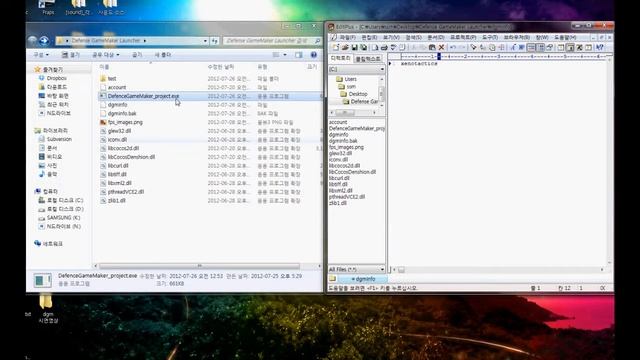This screenshot has height=360, width=640.
Task: Click the Undo arrow icon in EditPlus
Action: point(453,48)
